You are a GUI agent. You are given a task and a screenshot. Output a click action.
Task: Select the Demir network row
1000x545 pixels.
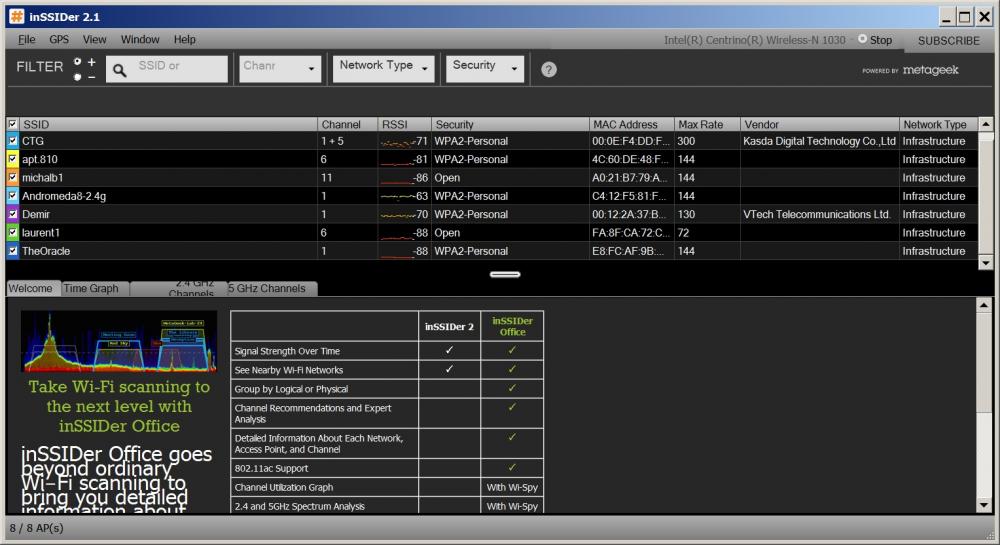(492, 215)
